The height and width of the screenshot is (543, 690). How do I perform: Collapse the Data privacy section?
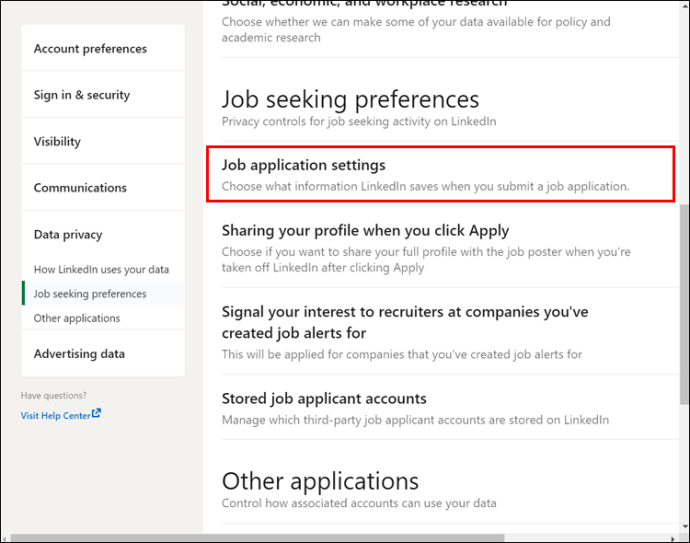pos(68,235)
